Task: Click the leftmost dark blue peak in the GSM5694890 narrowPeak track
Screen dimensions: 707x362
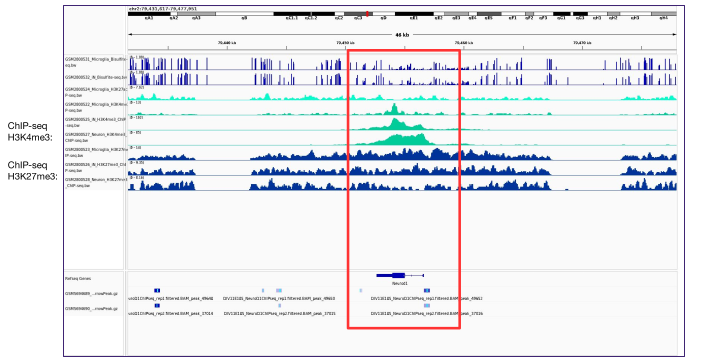Action: pos(157,306)
